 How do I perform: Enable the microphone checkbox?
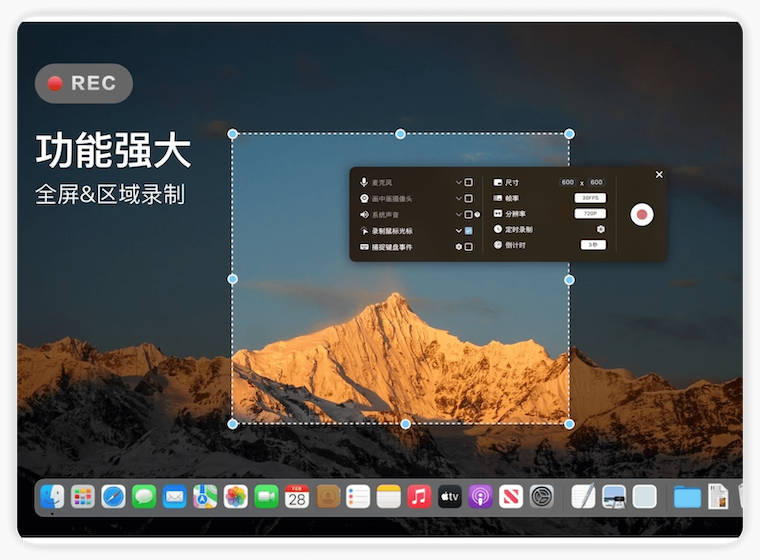tap(468, 183)
